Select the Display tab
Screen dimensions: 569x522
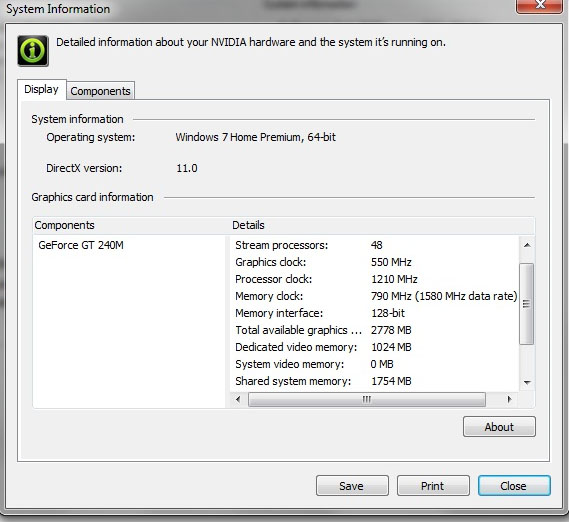(x=41, y=89)
